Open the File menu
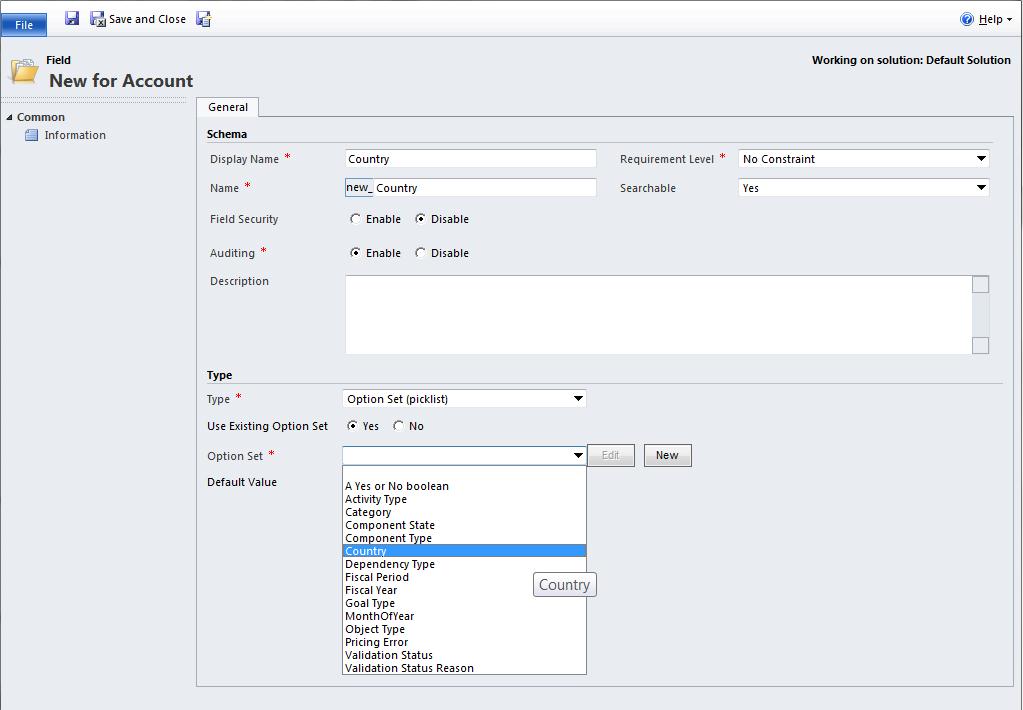Image resolution: width=1023 pixels, height=710 pixels. 24,24
